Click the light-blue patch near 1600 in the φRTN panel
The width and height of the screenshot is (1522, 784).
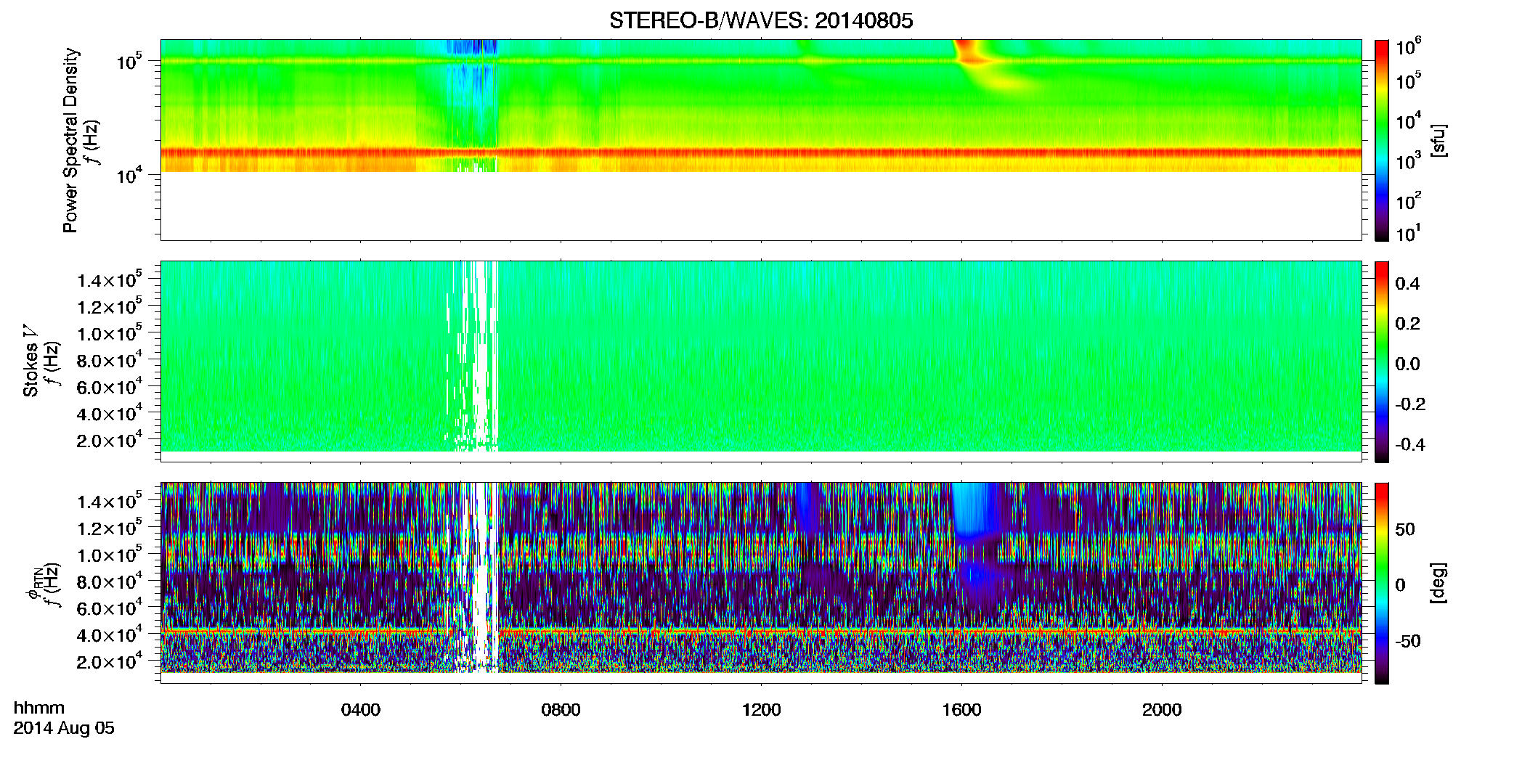coord(971,510)
